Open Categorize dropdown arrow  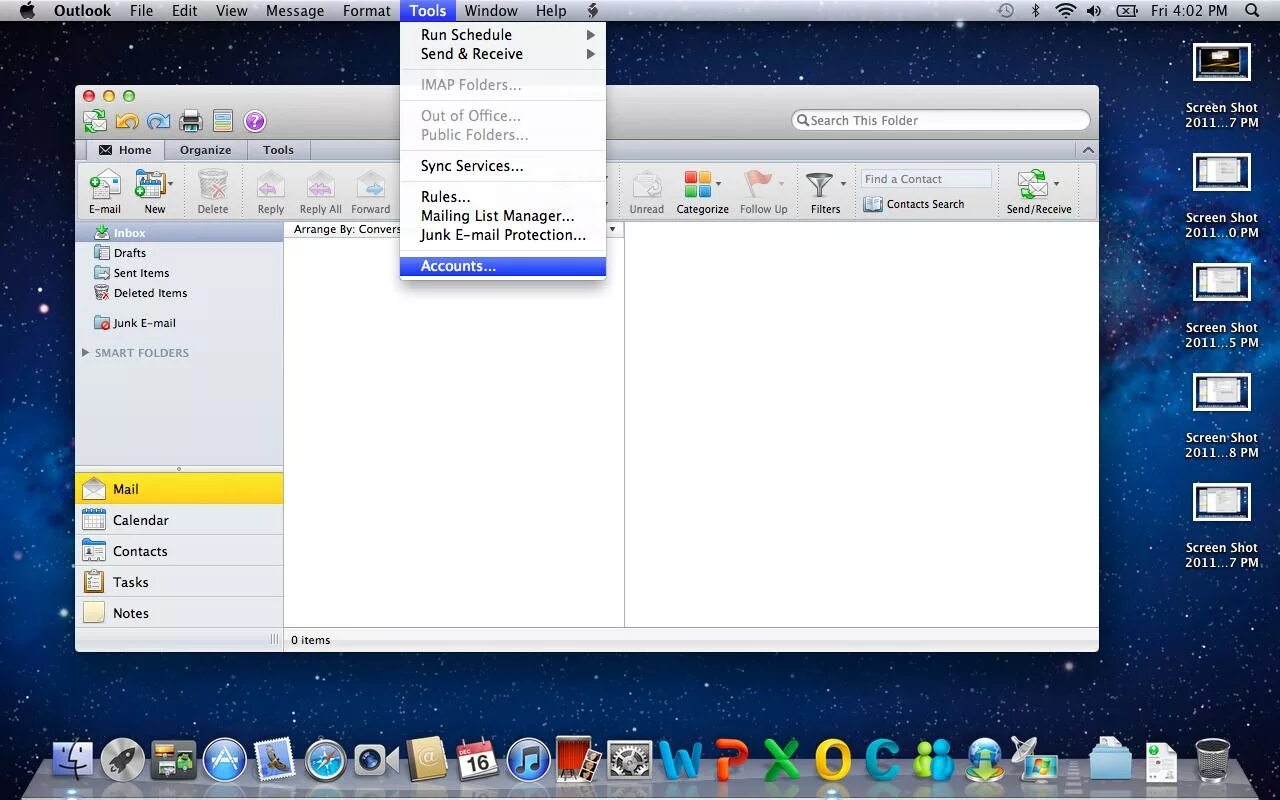718,184
